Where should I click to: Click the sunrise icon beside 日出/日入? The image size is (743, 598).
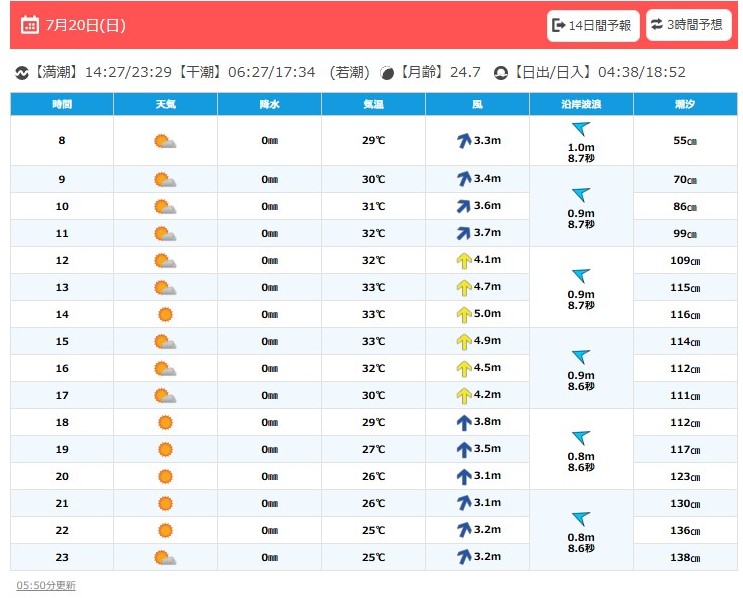tap(500, 73)
